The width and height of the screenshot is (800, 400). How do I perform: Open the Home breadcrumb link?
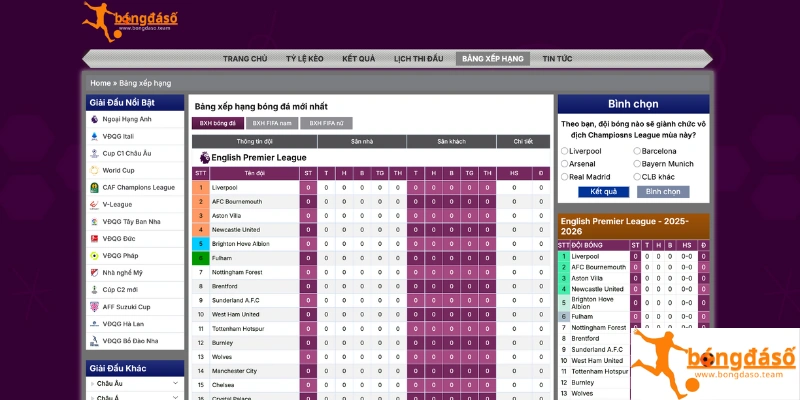pyautogui.click(x=100, y=83)
